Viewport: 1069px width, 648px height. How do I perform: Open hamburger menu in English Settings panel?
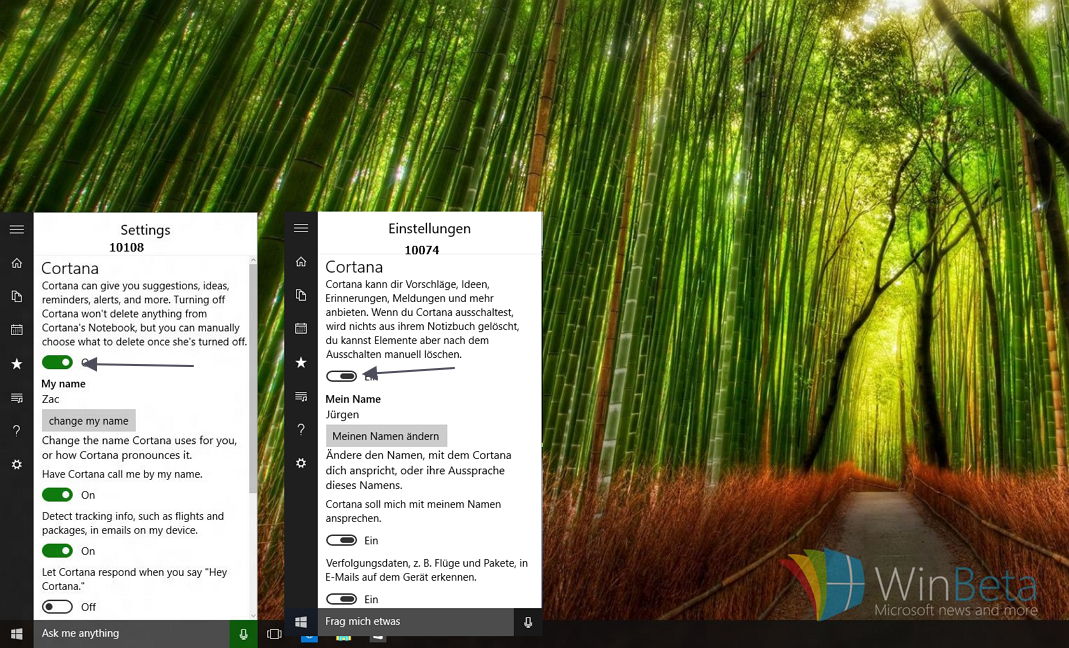click(17, 229)
